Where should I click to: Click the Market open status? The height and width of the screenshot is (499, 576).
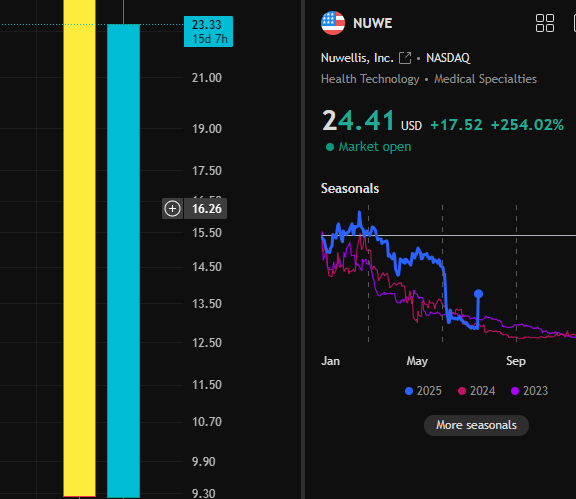(x=368, y=147)
